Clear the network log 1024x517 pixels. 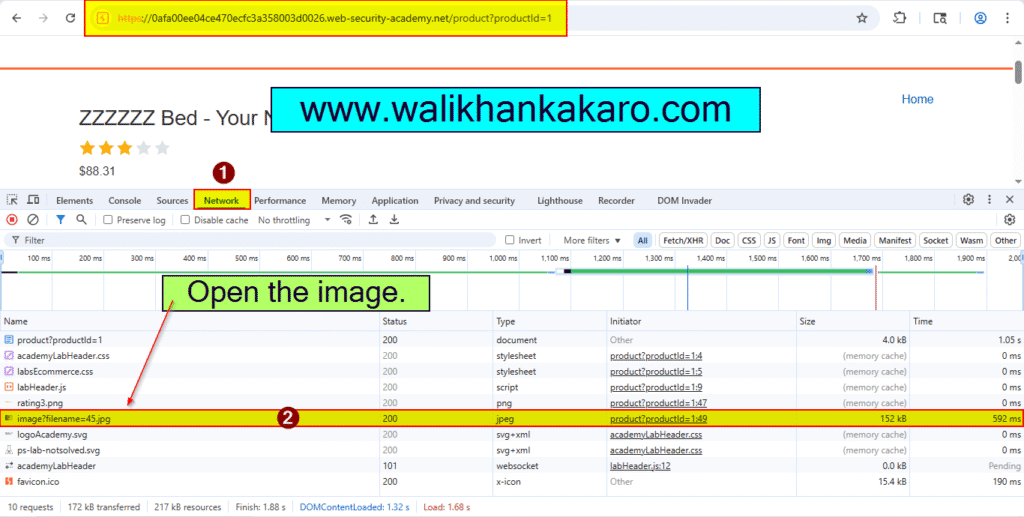point(33,220)
